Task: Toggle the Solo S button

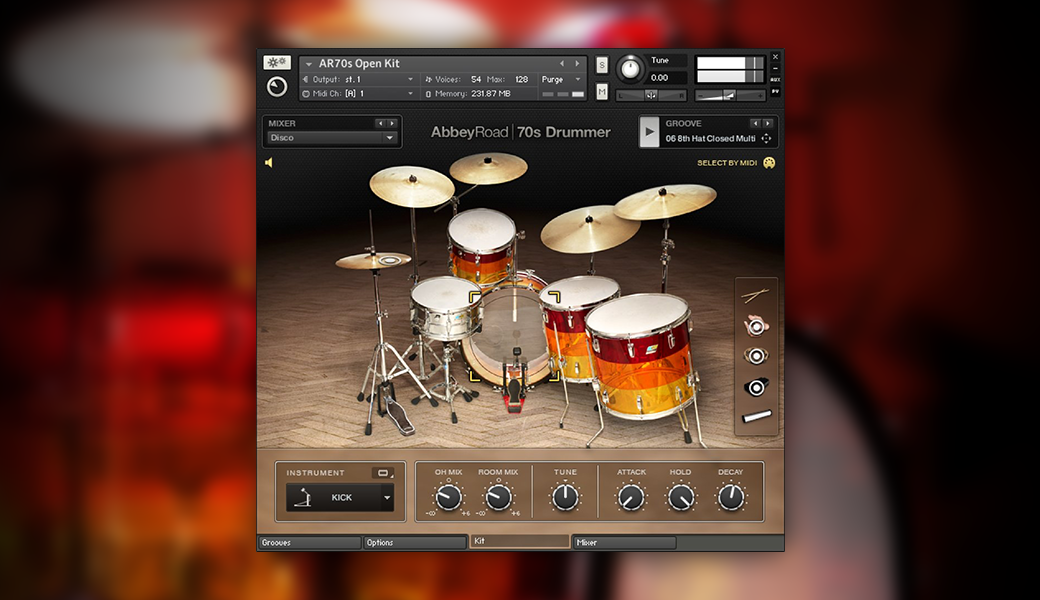Action: 602,65
